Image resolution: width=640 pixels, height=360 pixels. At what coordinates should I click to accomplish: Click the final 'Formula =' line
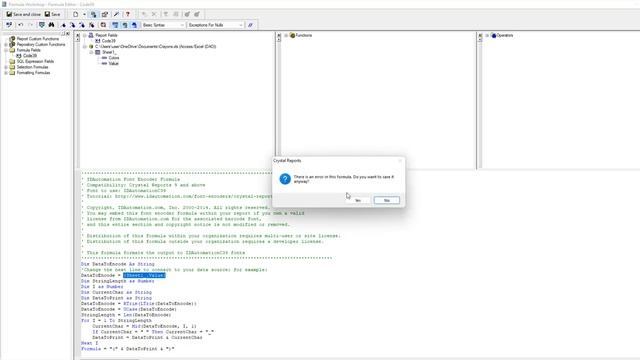[127, 349]
